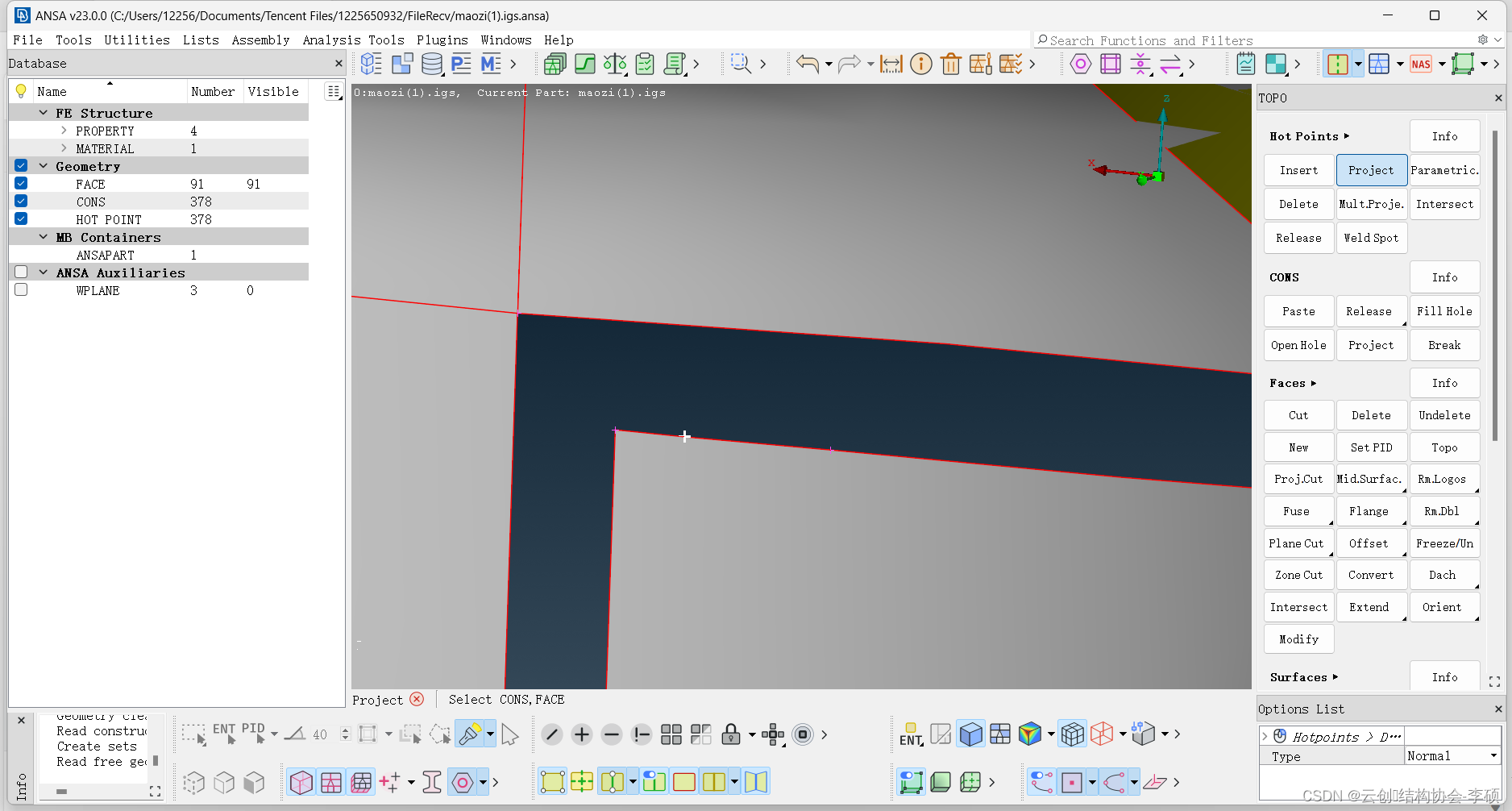Open the Search Functions magnifier tool
The image size is (1512, 811).
(740, 64)
